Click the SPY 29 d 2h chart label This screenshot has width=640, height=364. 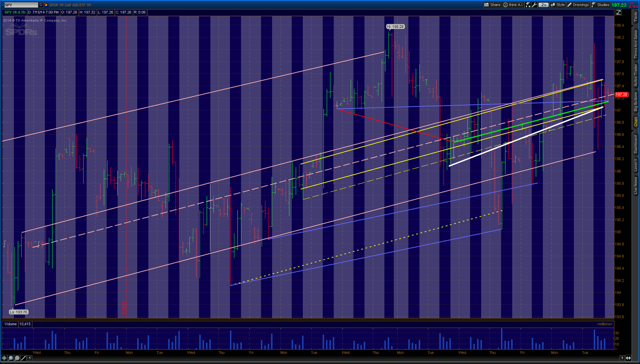click(x=15, y=12)
